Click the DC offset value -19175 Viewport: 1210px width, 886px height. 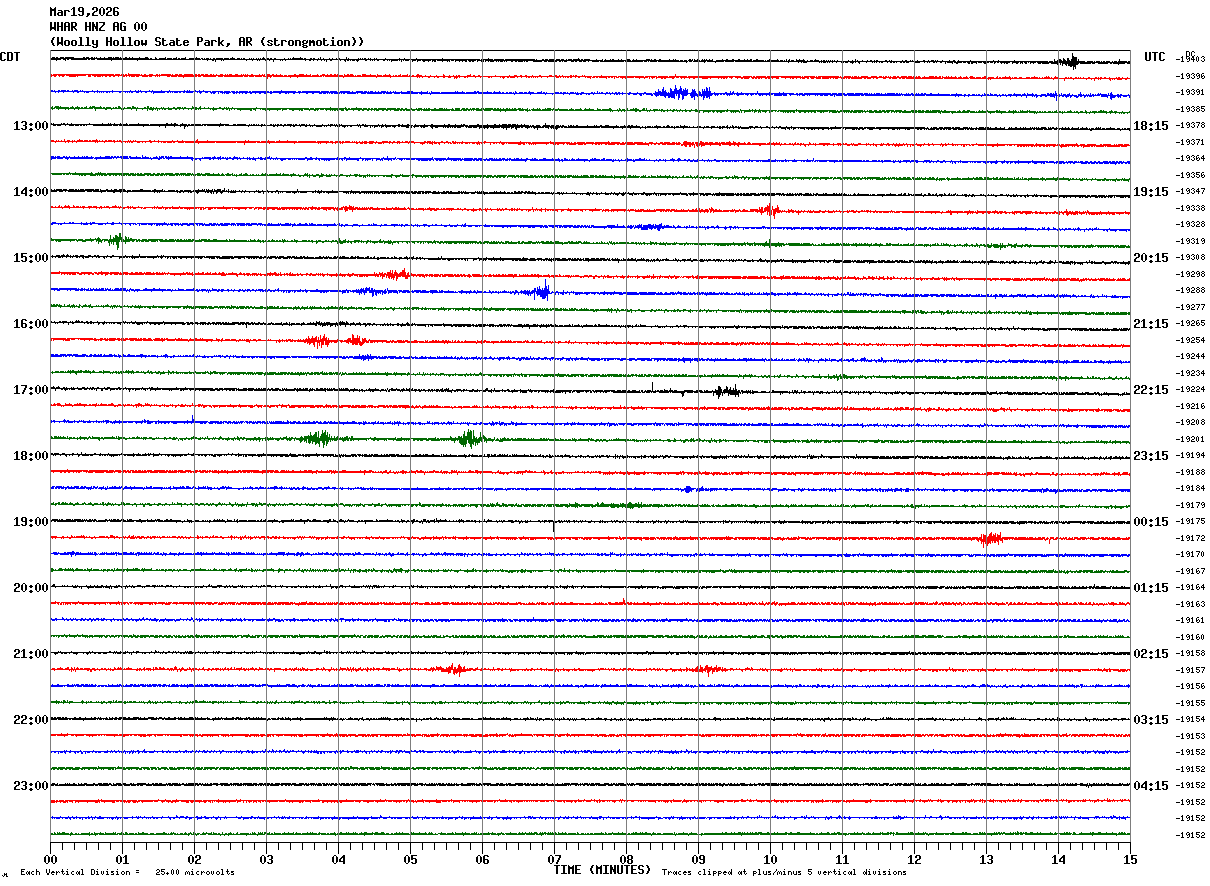(x=1190, y=521)
